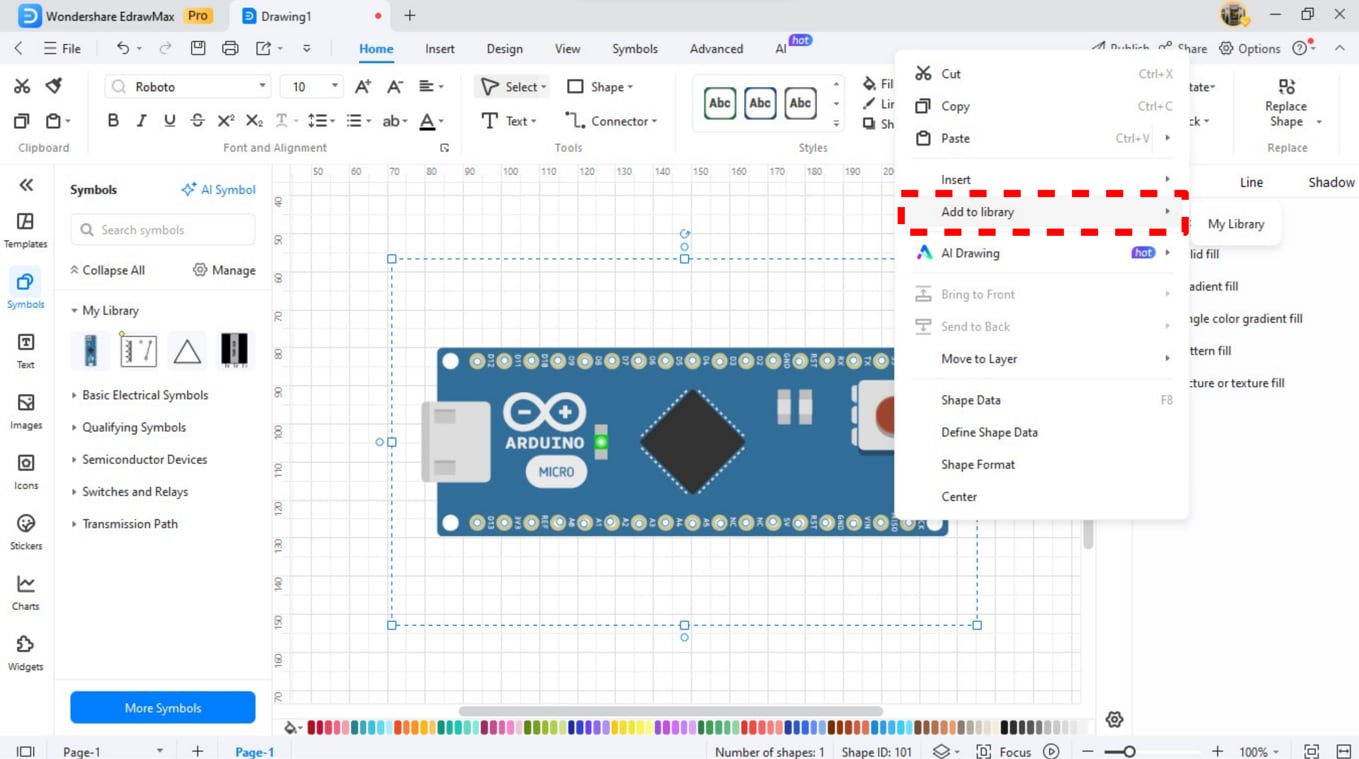This screenshot has width=1359, height=759.
Task: Click the Save icon in quick toolbar
Action: point(198,48)
